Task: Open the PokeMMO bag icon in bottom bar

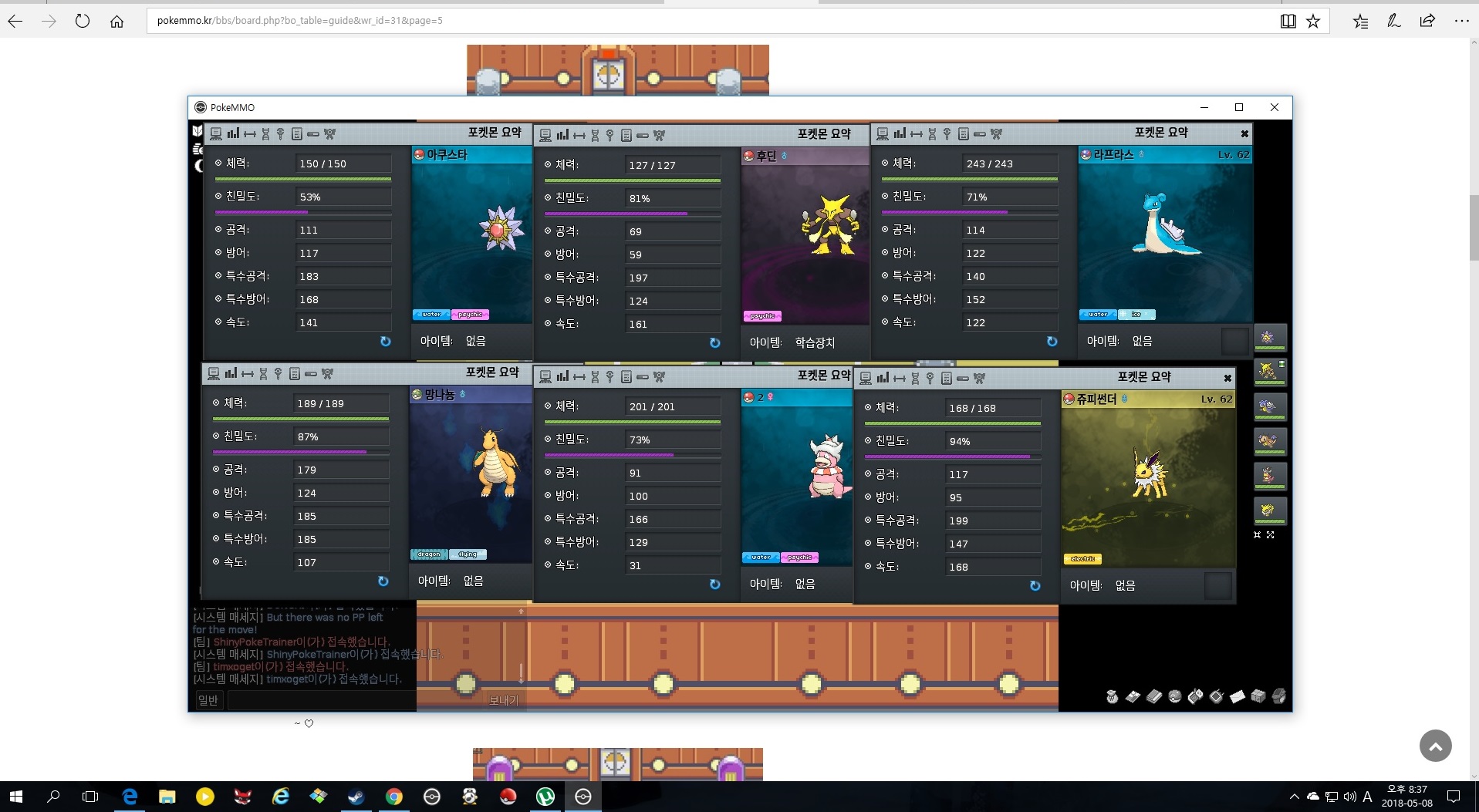Action: (x=1112, y=696)
